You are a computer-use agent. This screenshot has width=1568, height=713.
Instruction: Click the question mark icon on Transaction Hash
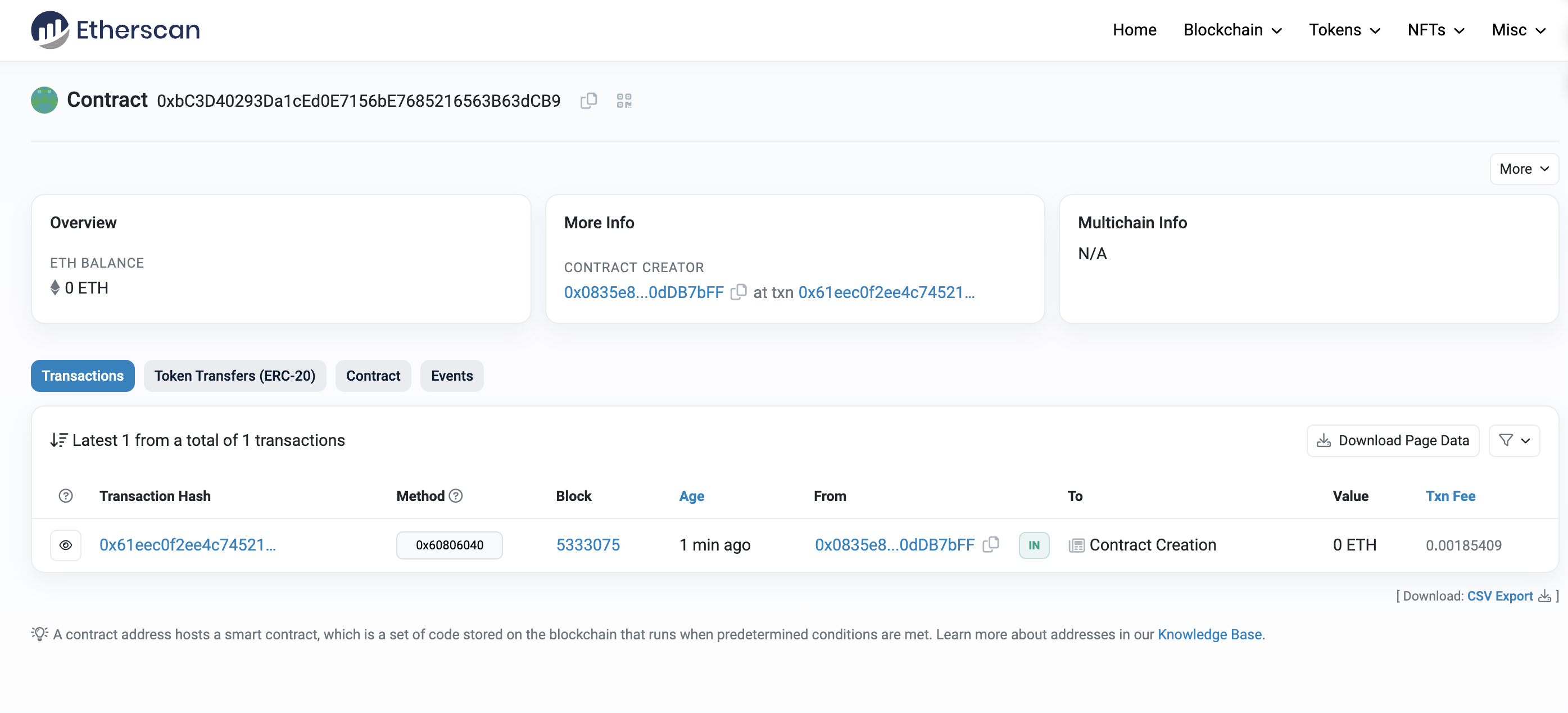click(65, 496)
